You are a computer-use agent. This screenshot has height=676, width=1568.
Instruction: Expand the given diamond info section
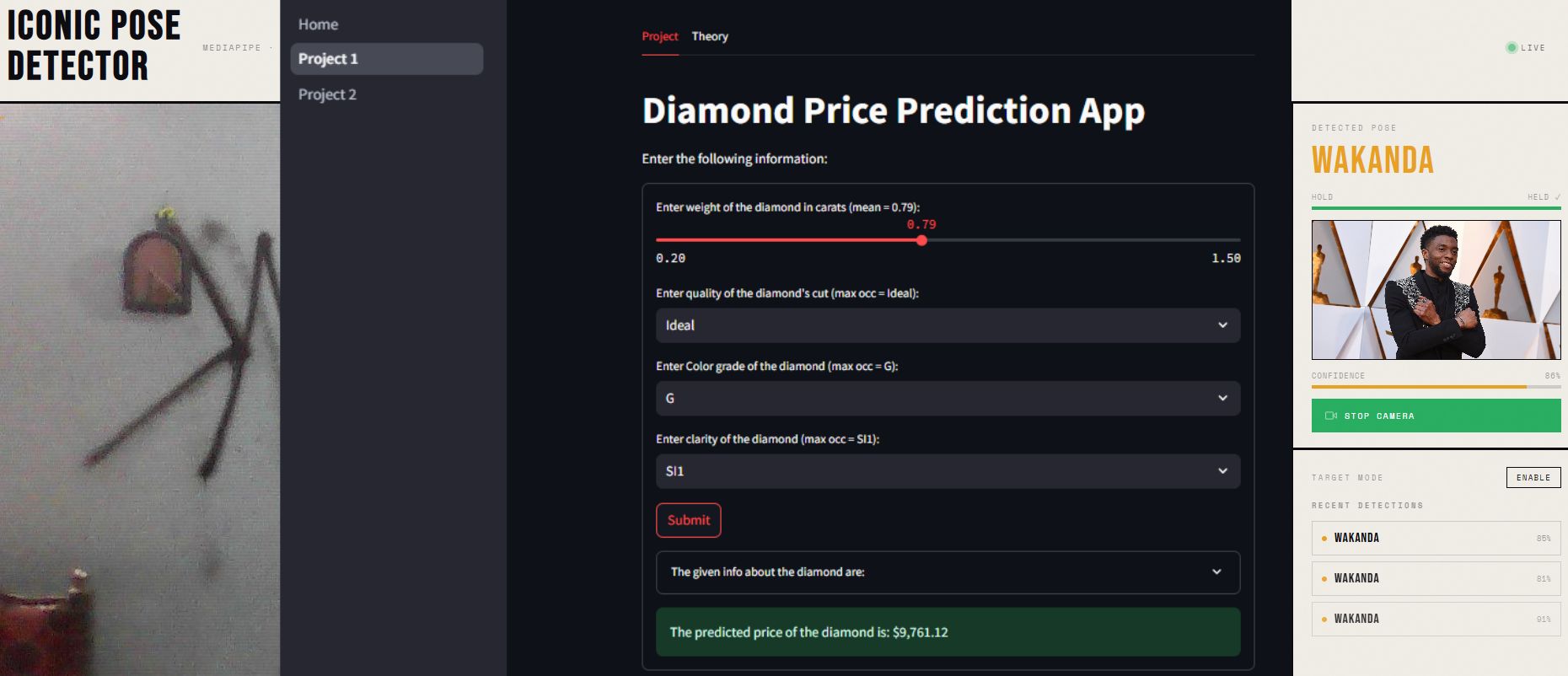948,571
